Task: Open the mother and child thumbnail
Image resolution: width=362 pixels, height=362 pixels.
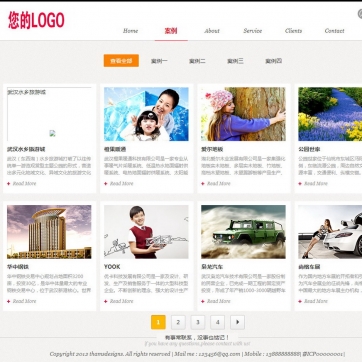Action: 146,114
